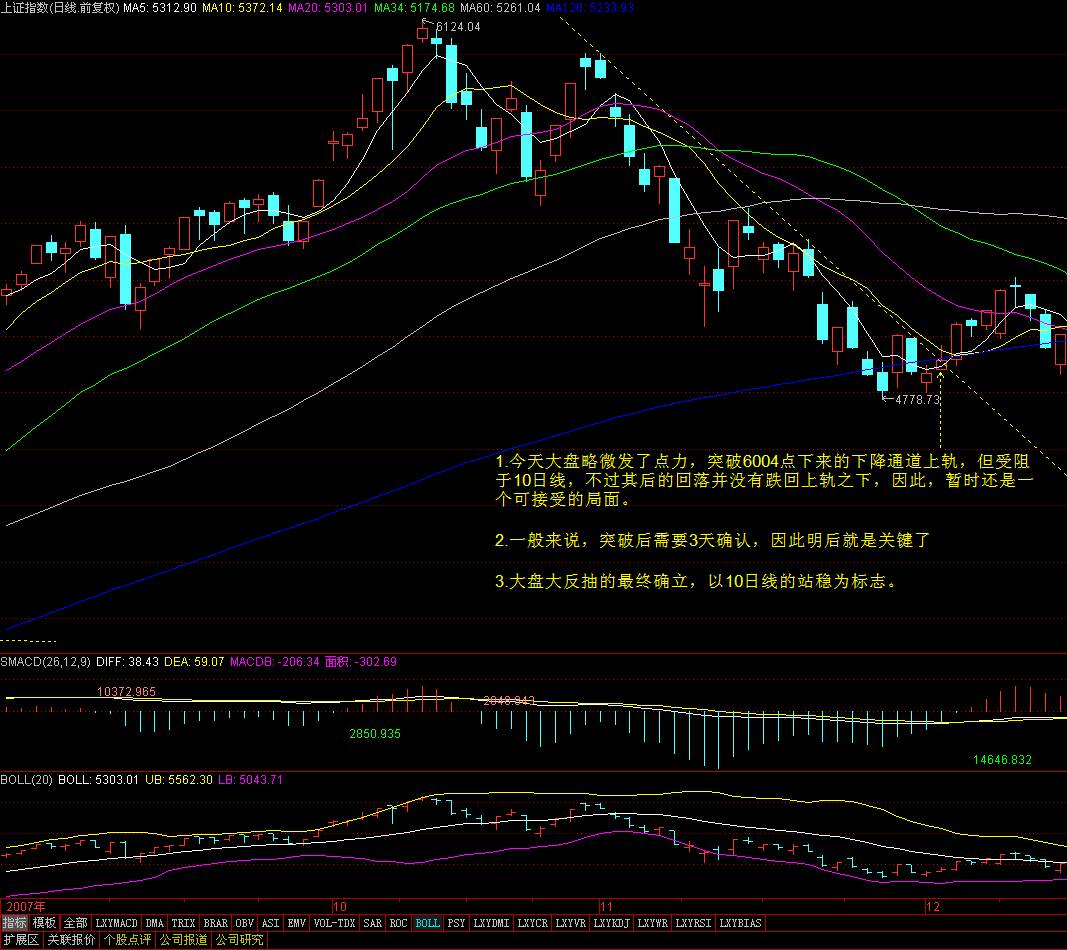The height and width of the screenshot is (950, 1067).
Task: Switch to the VOL-TDX indicator
Action: 334,923
